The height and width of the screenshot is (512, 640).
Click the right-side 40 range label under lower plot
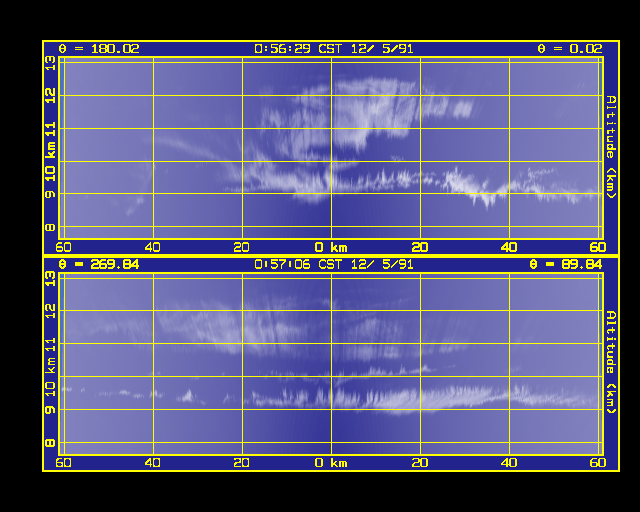(x=509, y=463)
